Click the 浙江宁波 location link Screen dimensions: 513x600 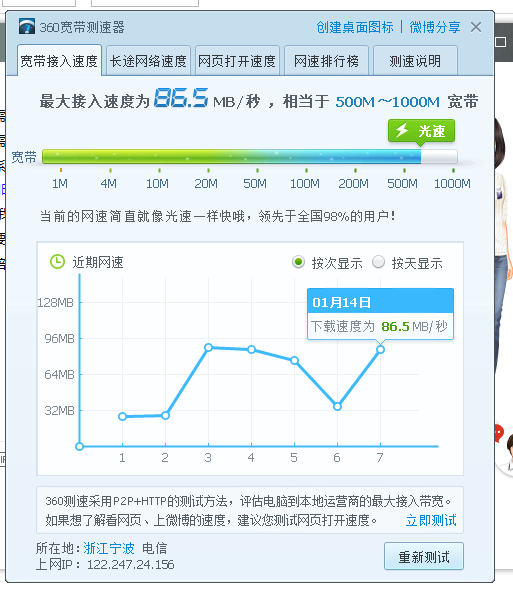[x=109, y=548]
